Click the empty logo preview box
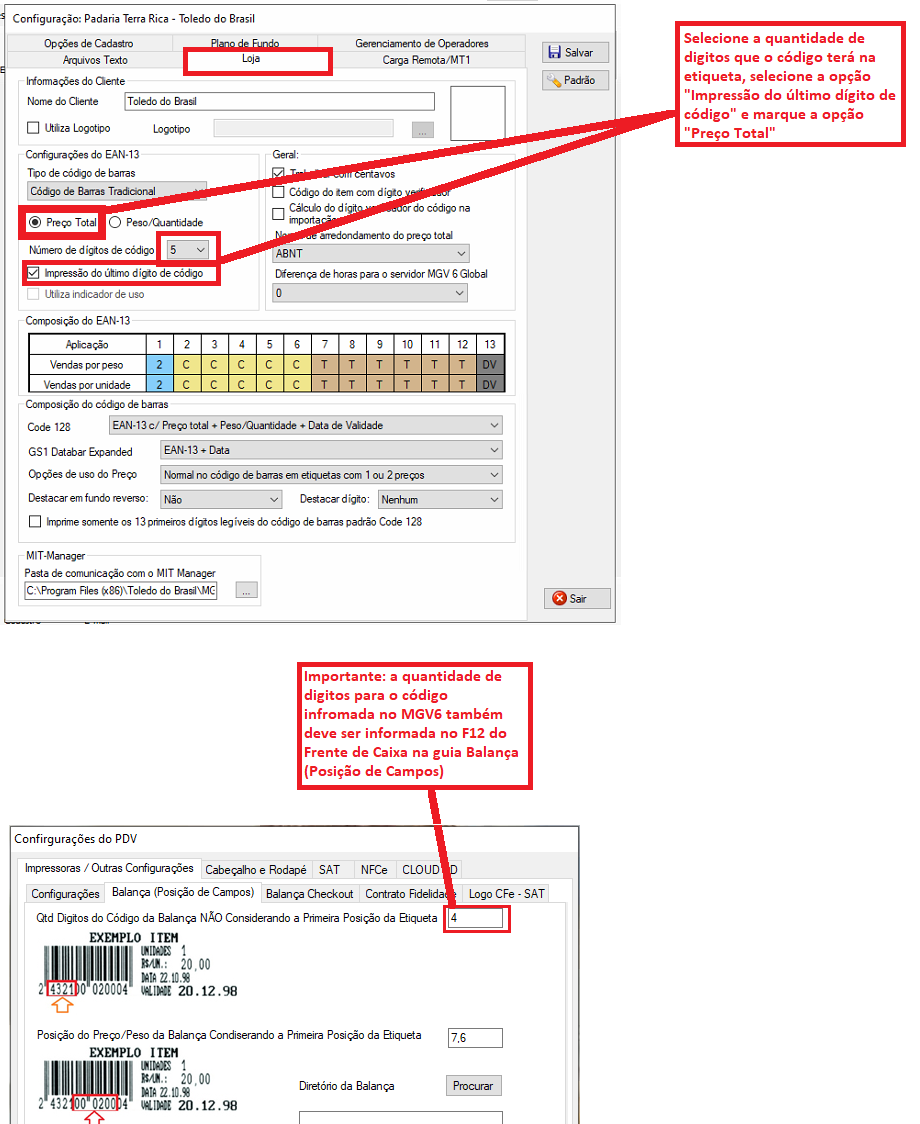 pos(477,113)
